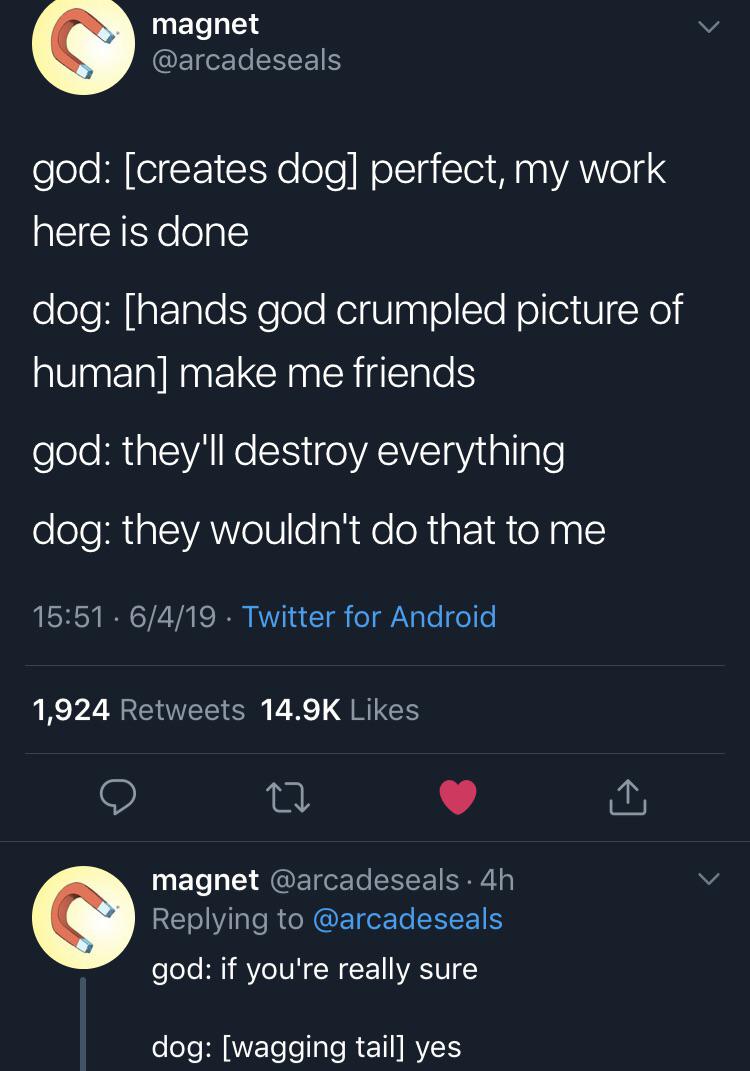Click magnet's profile avatar on the main tweet

(x=84, y=46)
